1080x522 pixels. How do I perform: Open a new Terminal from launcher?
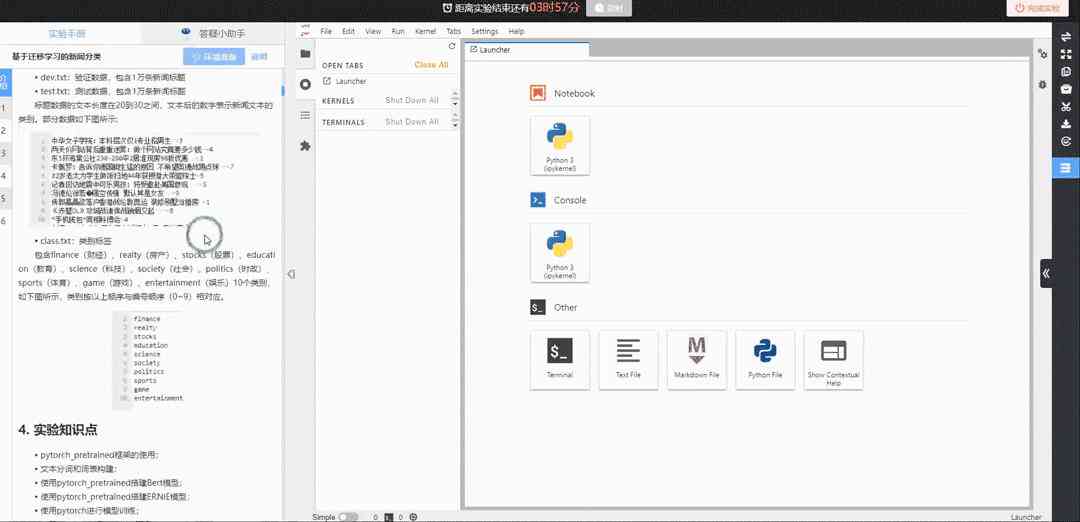click(559, 359)
